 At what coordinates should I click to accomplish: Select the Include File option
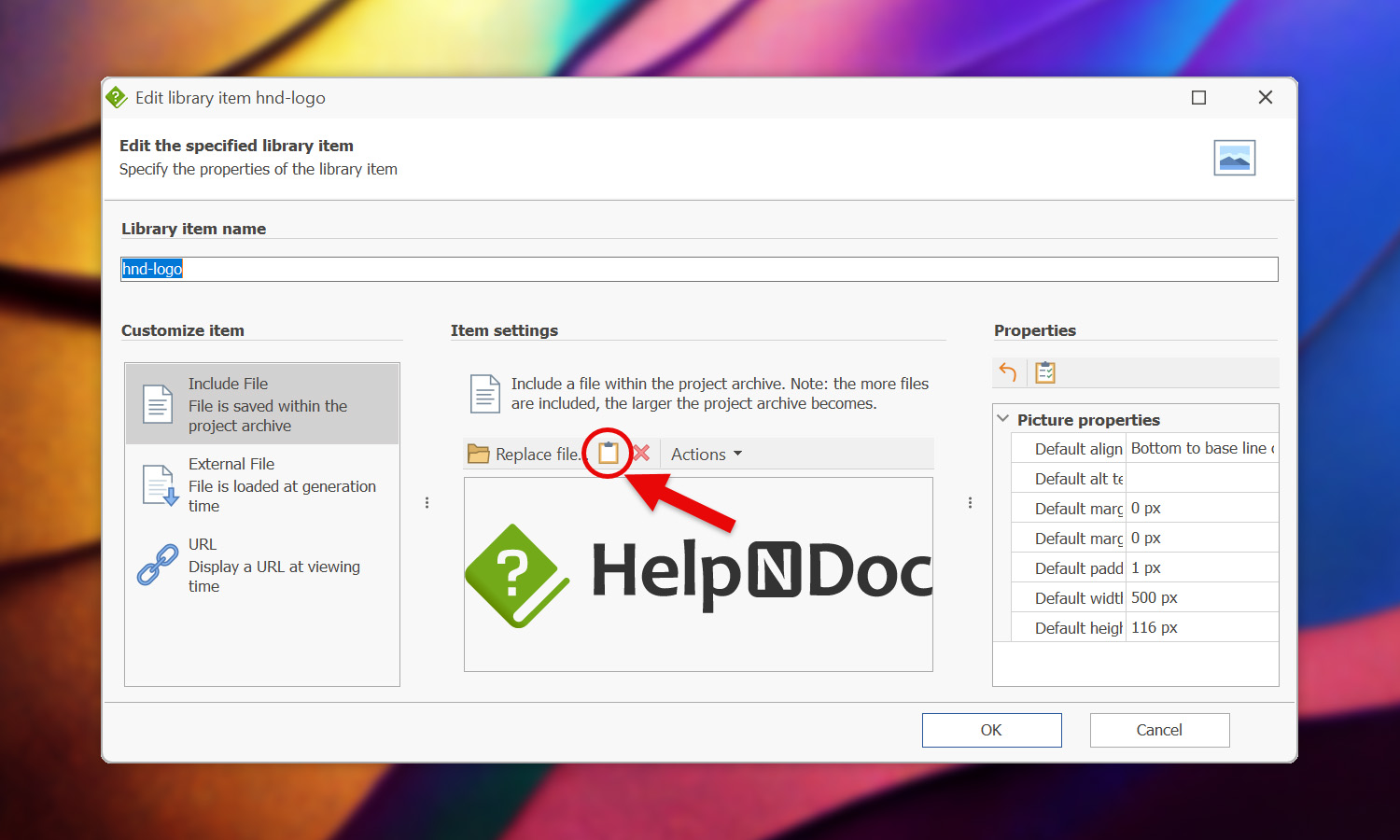tap(262, 404)
